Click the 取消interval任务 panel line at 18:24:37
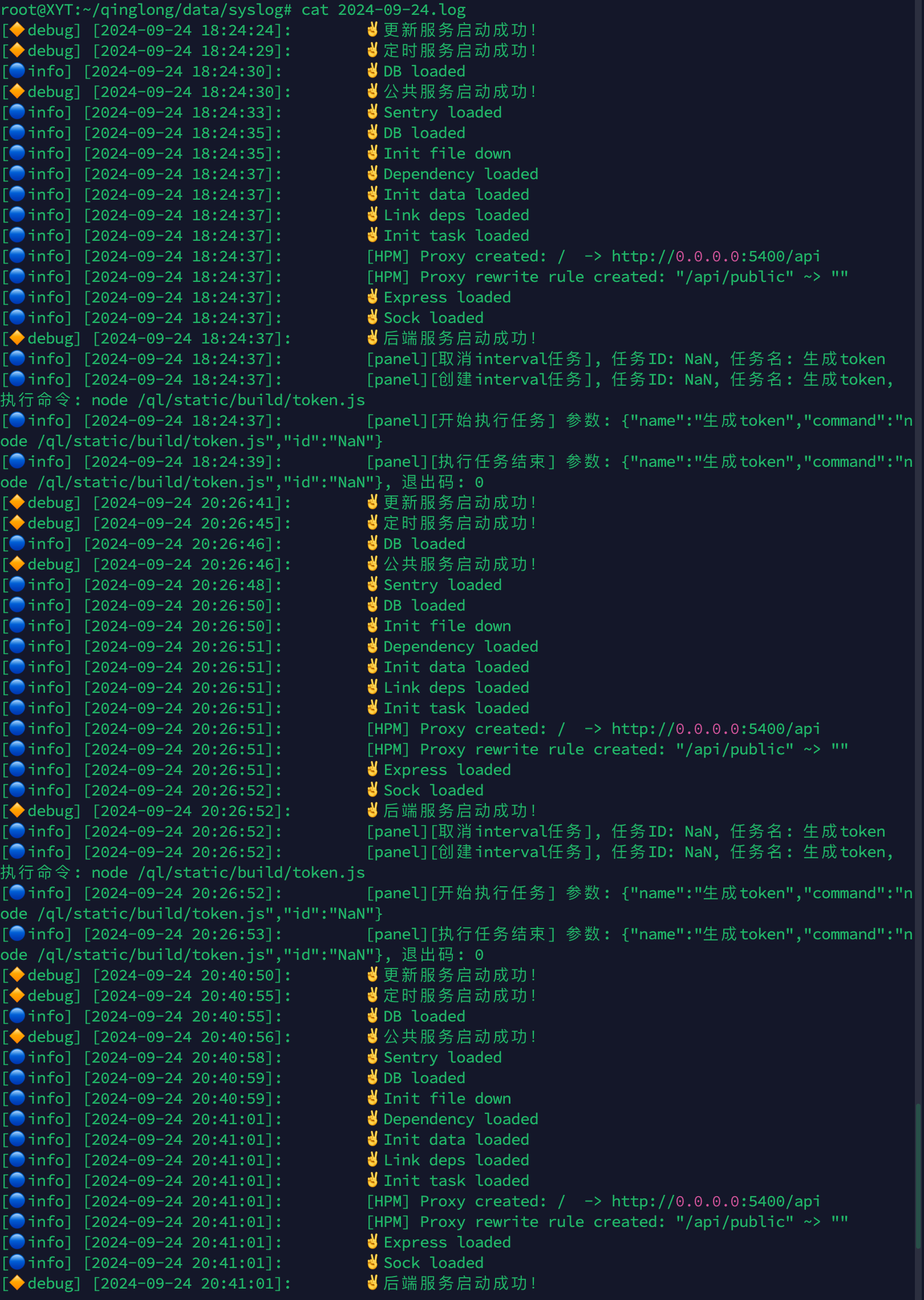Viewport: 924px width, 1300px height. click(x=626, y=359)
